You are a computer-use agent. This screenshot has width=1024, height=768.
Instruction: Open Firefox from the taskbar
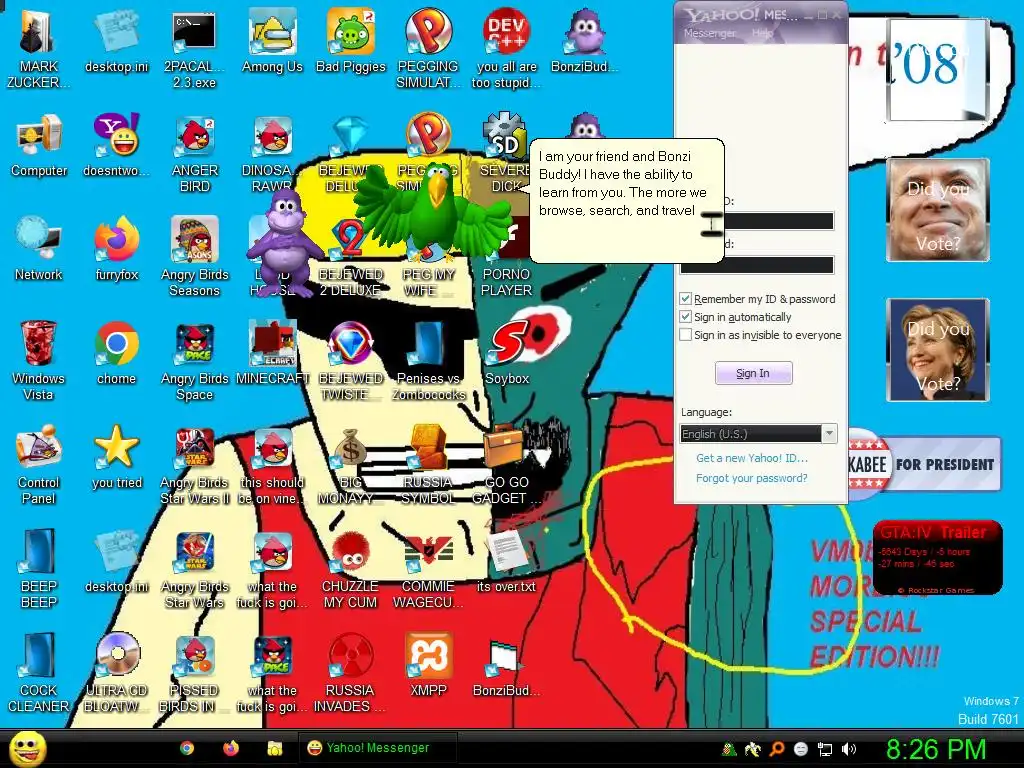(x=231, y=748)
